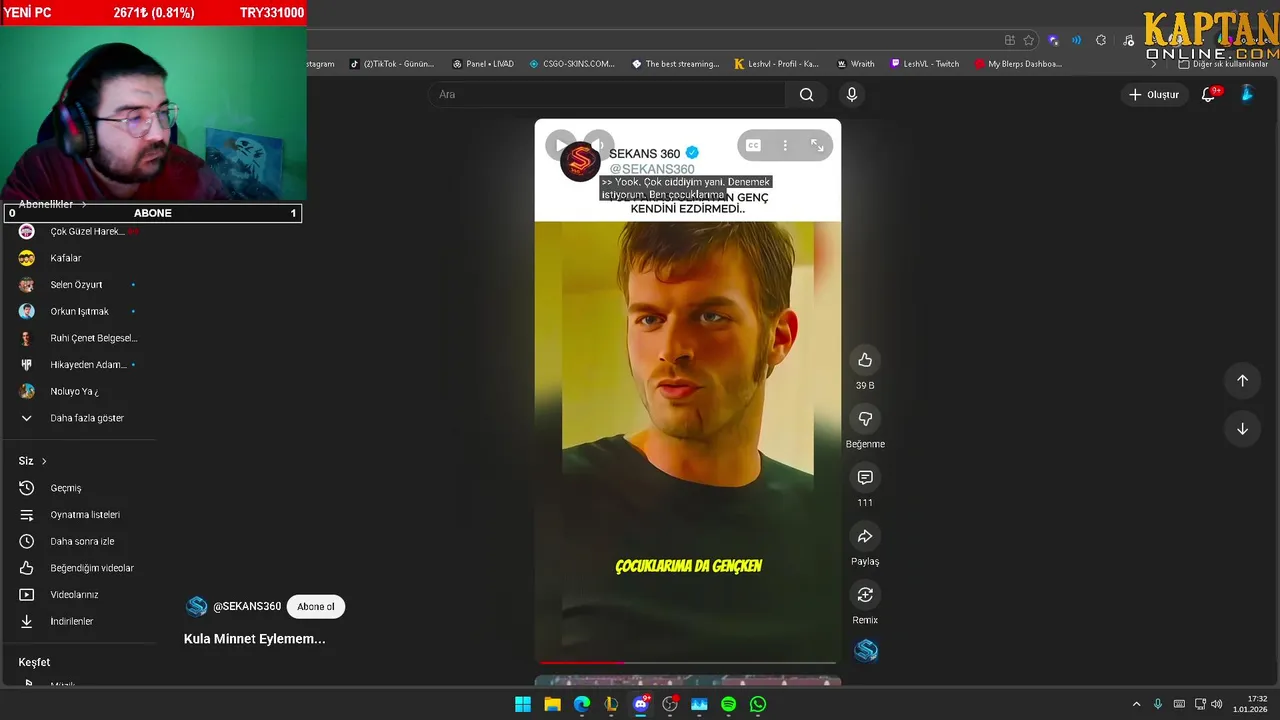Open the My Blerps Dashboard bookmark
This screenshot has width=1280, height=720.
(x=1018, y=64)
